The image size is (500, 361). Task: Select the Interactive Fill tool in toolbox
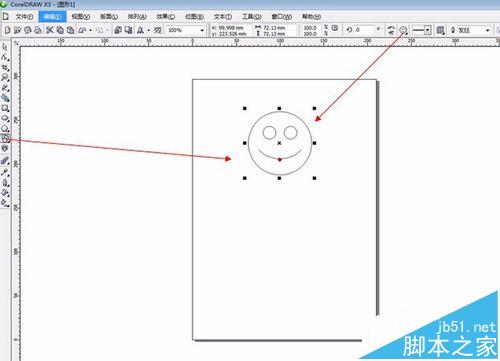(5, 202)
